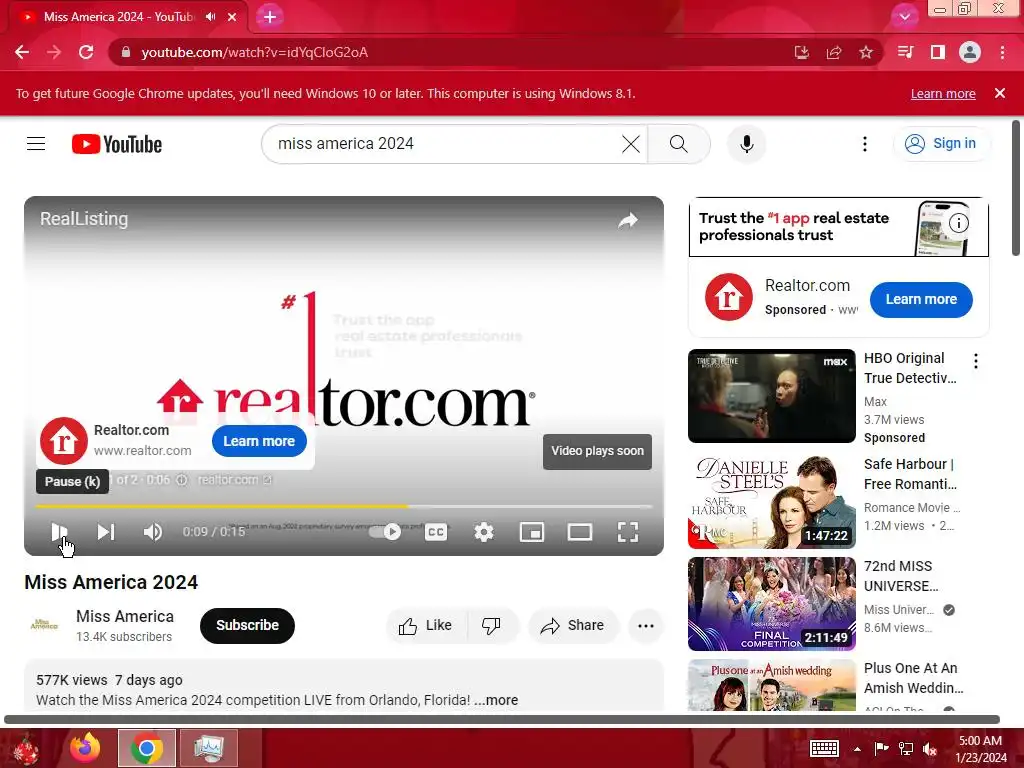Click Learn more in the Chrome update bar
This screenshot has height=768, width=1024.
pos(943,93)
